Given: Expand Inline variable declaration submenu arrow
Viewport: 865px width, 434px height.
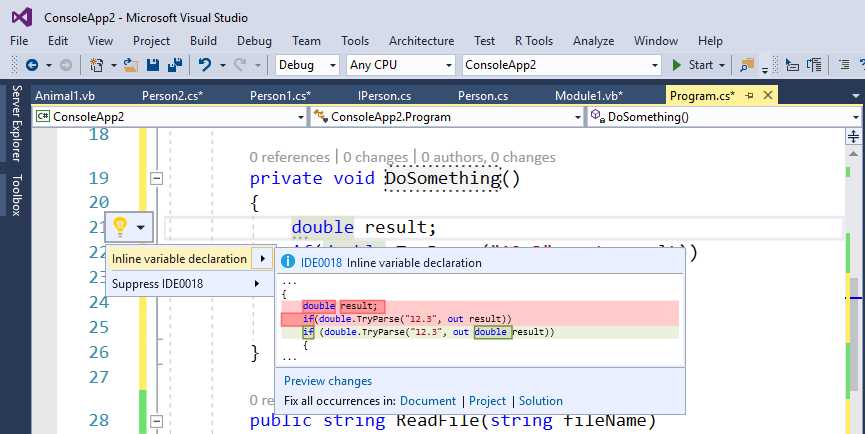Looking at the screenshot, I should 263,259.
